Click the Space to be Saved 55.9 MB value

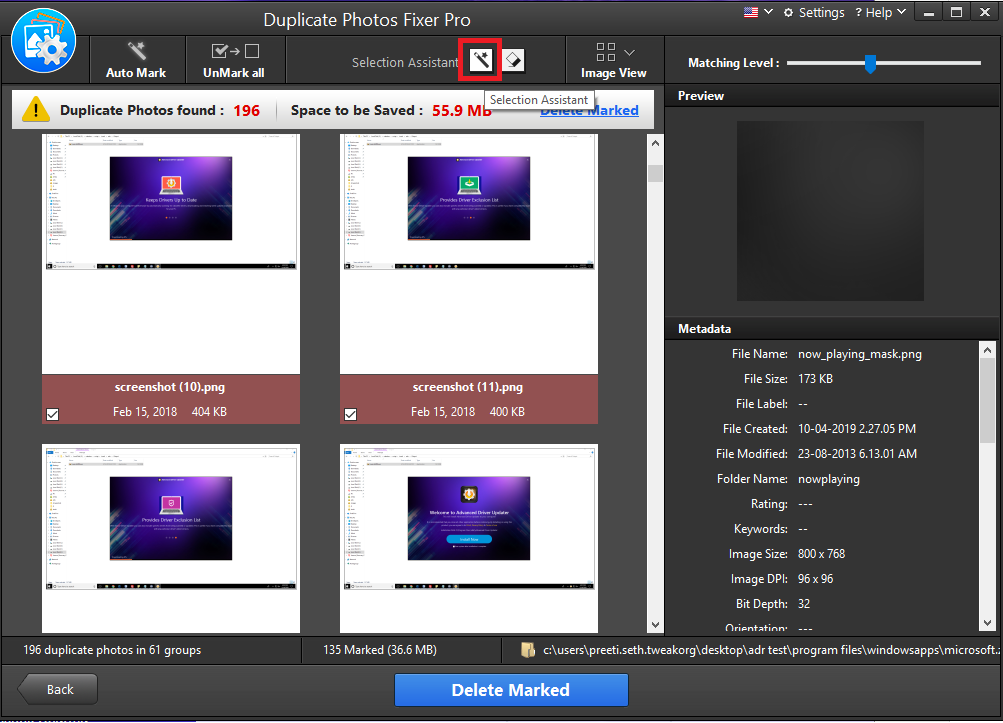click(462, 111)
